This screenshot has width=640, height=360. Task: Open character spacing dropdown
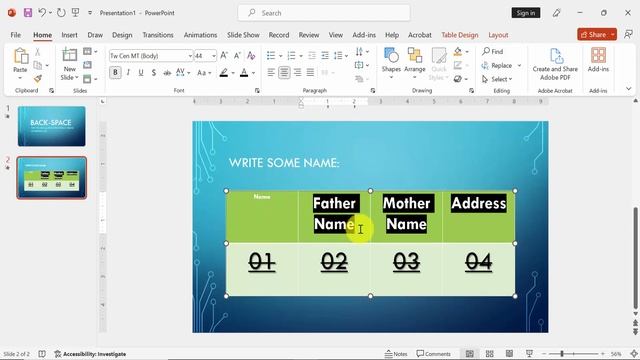(x=182, y=73)
